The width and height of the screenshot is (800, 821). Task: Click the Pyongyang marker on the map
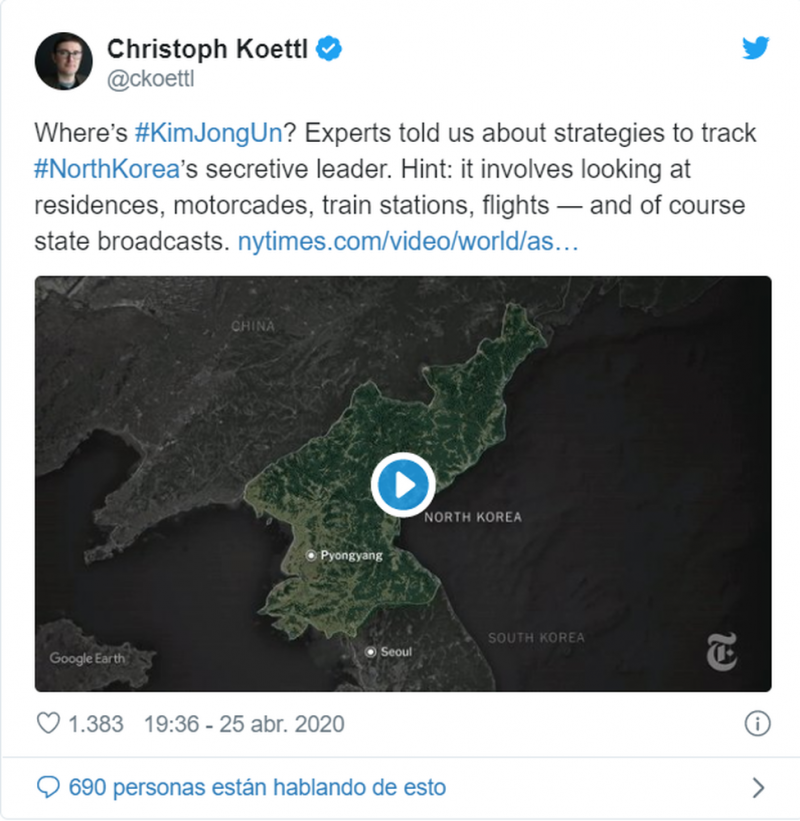pyautogui.click(x=312, y=555)
